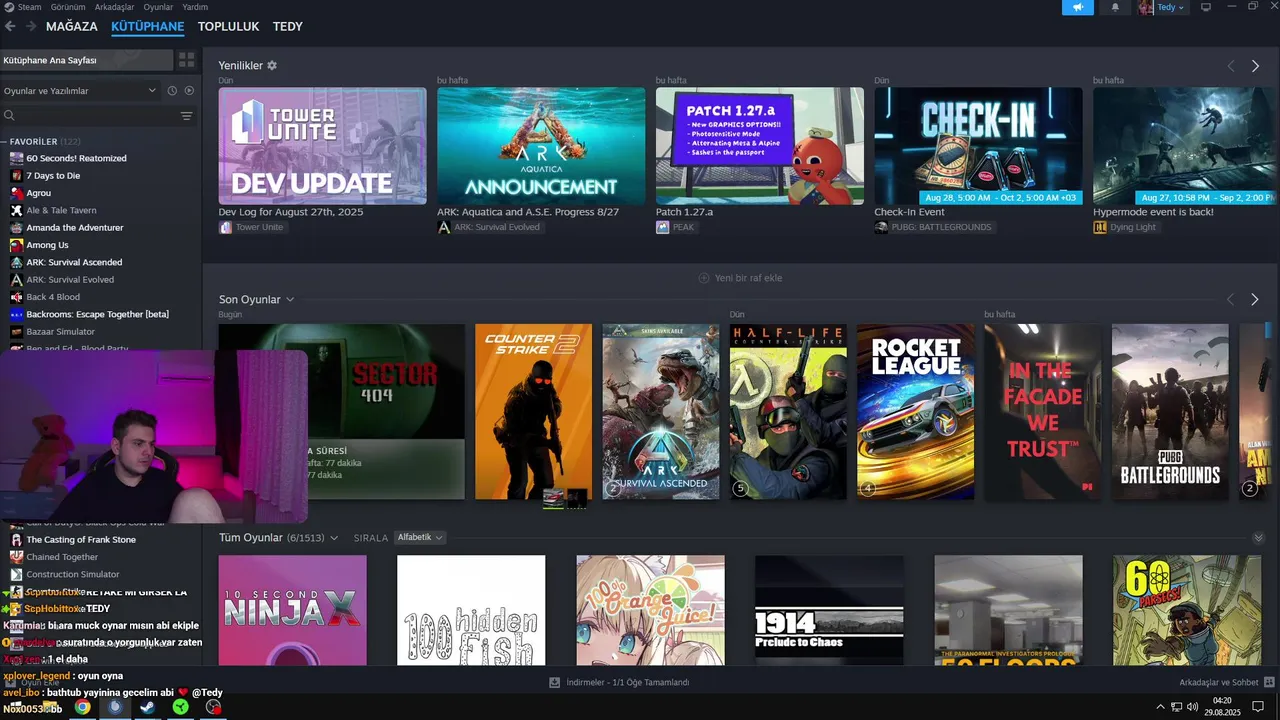Select 60 Seconds! Reatomized in the sidebar
The height and width of the screenshot is (720, 1280).
click(76, 158)
